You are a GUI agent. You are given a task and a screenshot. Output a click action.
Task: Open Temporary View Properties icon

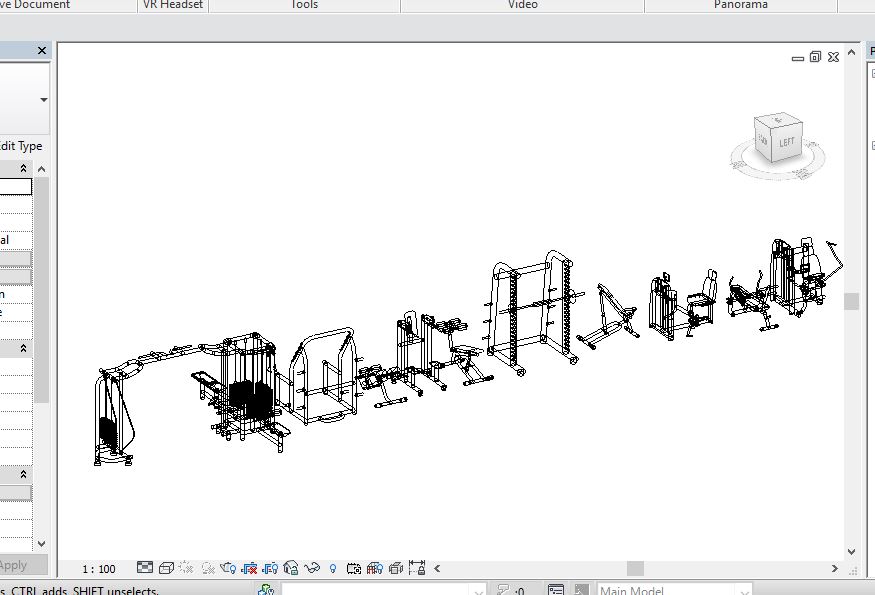[353, 568]
